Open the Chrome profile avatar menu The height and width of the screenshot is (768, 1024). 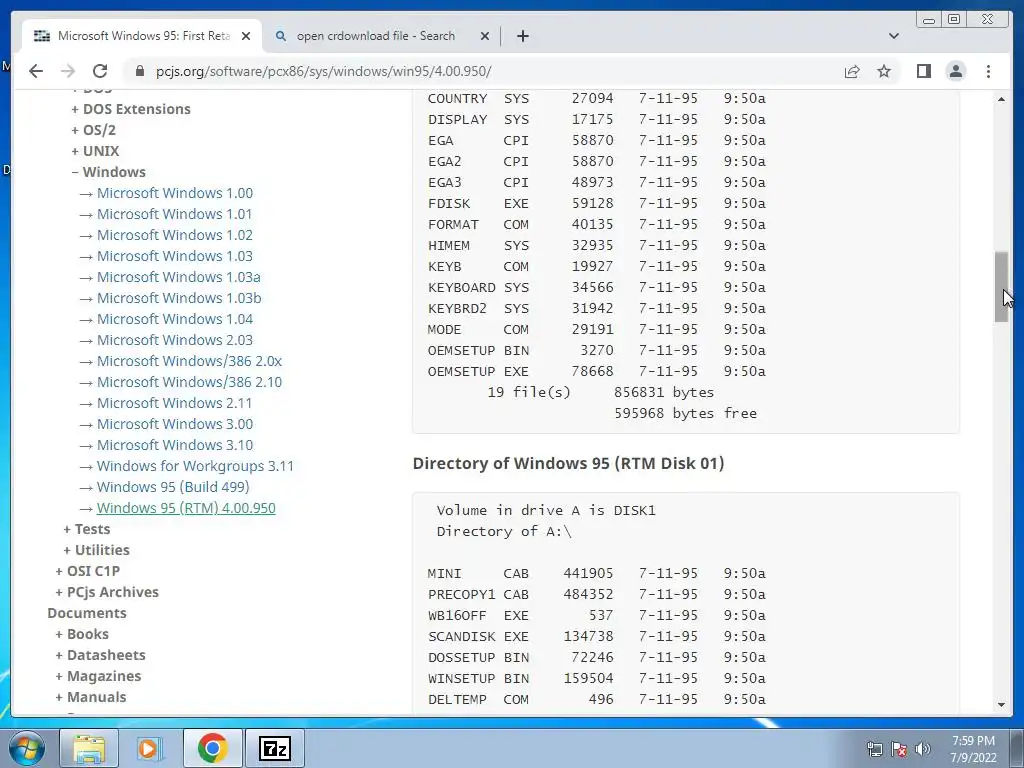coord(955,71)
